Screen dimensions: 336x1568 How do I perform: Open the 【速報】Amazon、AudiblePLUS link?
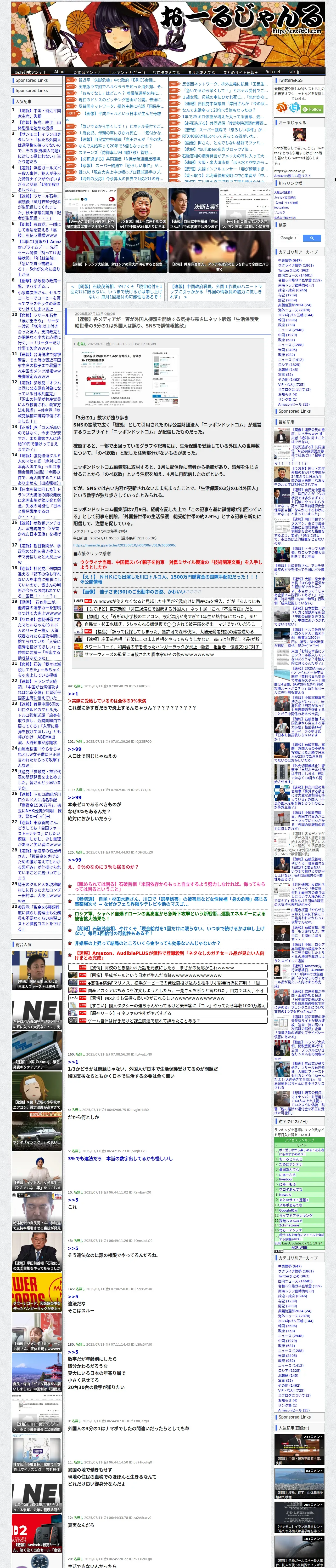pos(170,955)
